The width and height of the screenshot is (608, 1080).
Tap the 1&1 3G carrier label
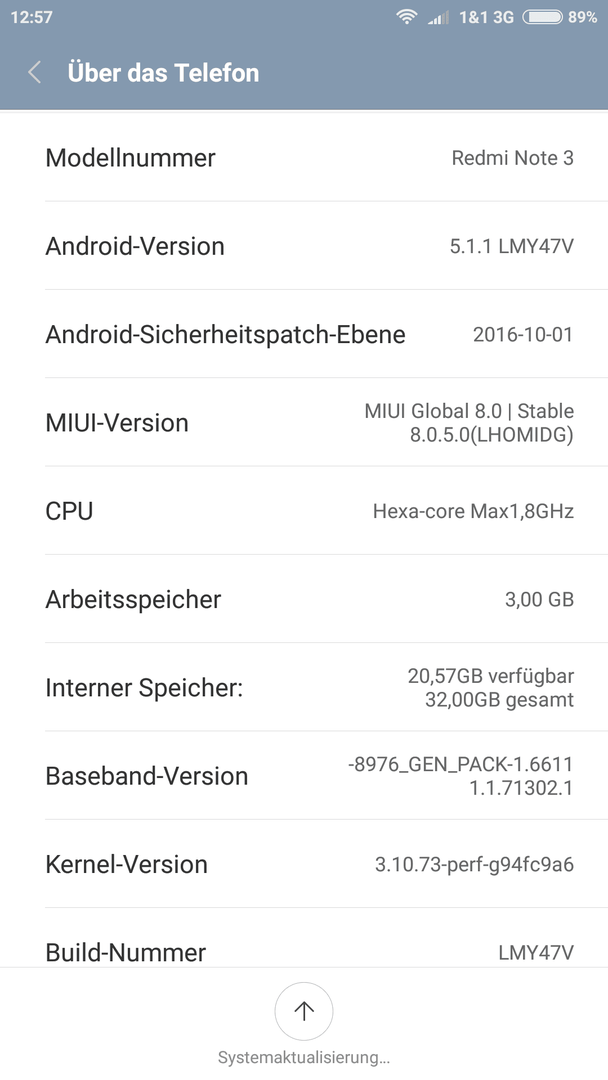pyautogui.click(x=487, y=17)
